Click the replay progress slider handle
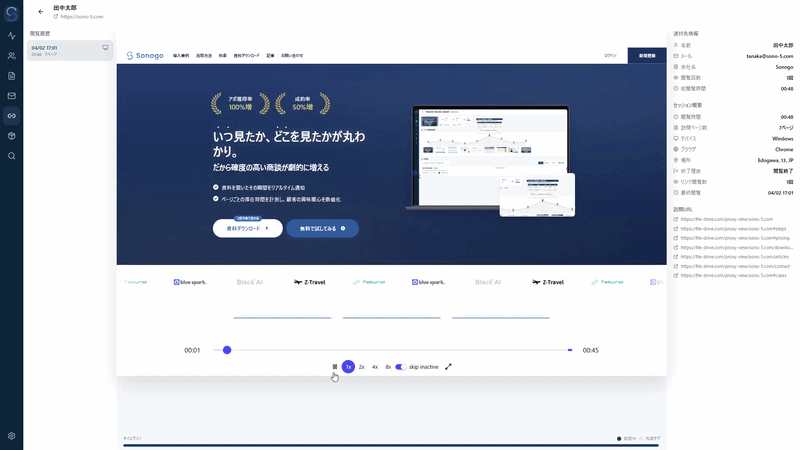Screen dimensions: 800x450 (227, 350)
